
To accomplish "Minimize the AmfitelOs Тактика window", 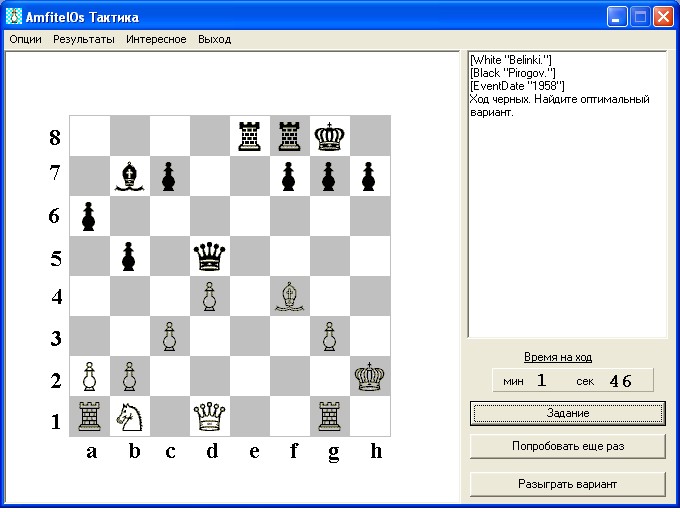I will coord(616,17).
